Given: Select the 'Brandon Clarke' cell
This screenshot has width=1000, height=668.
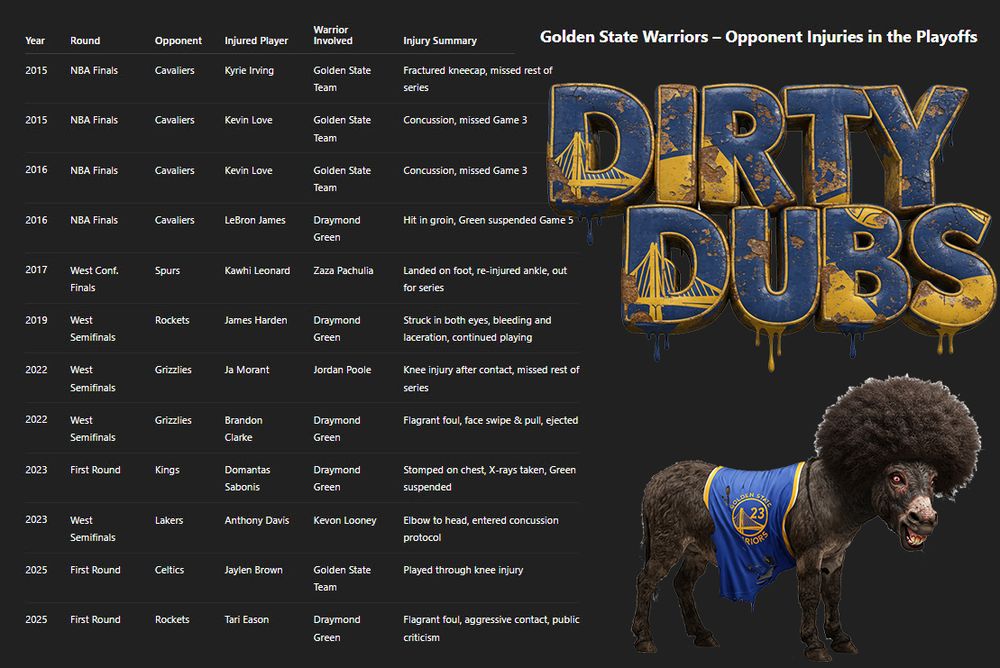Looking at the screenshot, I should (244, 429).
